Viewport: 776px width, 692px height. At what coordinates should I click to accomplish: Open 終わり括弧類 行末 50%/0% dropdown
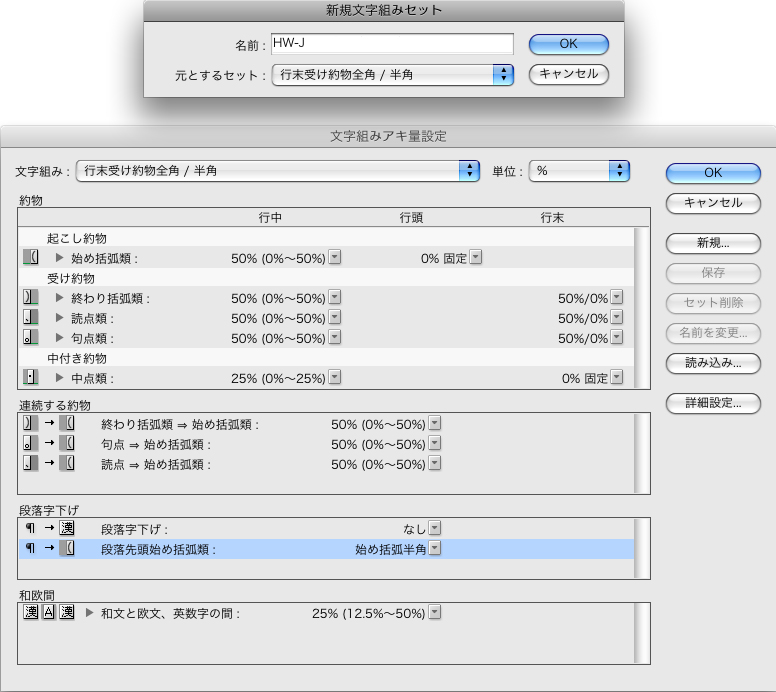coord(617,297)
